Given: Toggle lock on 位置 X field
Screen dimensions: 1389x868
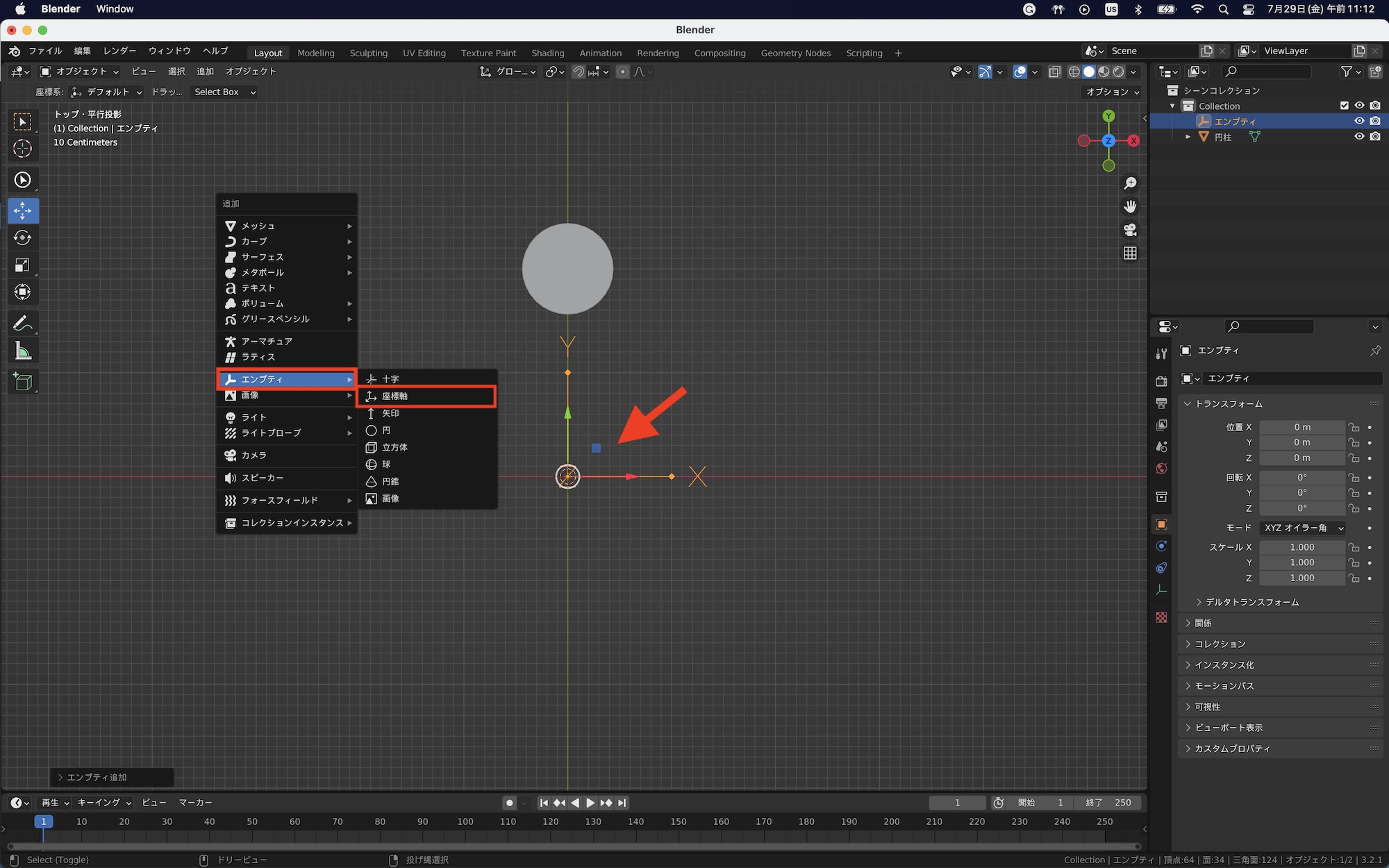Looking at the screenshot, I should point(1354,427).
